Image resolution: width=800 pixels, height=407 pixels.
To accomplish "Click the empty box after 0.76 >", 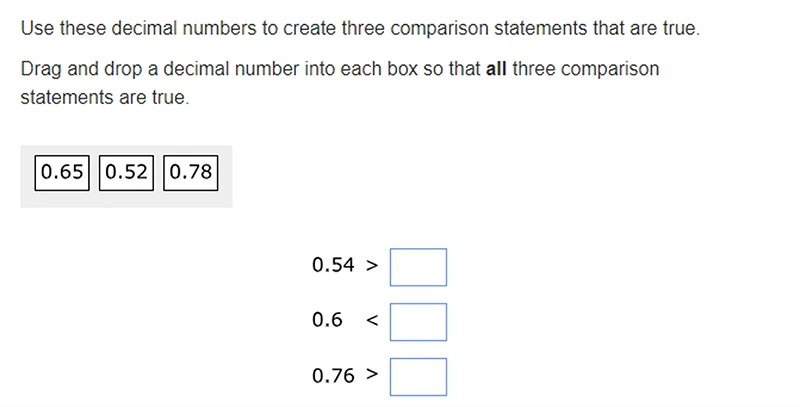I will pos(418,377).
